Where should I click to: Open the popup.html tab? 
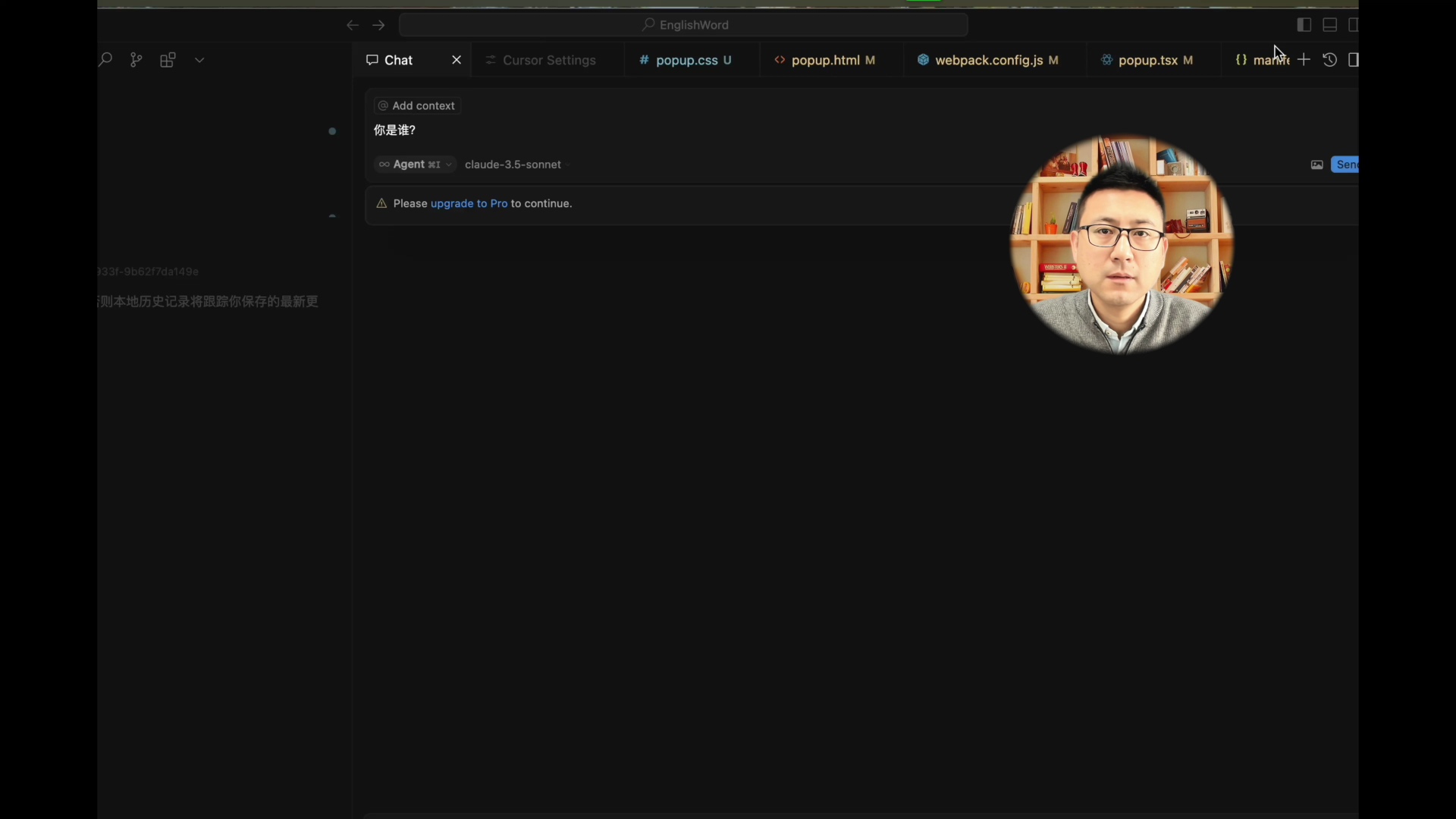[x=825, y=60]
